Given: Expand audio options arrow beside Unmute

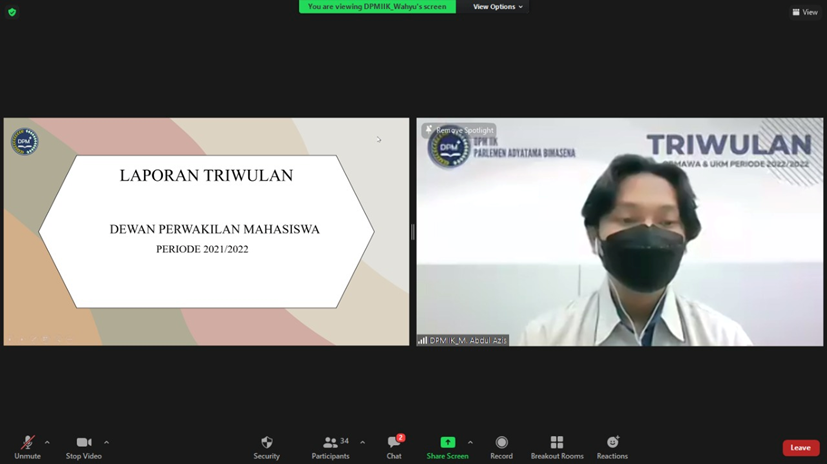Looking at the screenshot, I should tap(47, 442).
